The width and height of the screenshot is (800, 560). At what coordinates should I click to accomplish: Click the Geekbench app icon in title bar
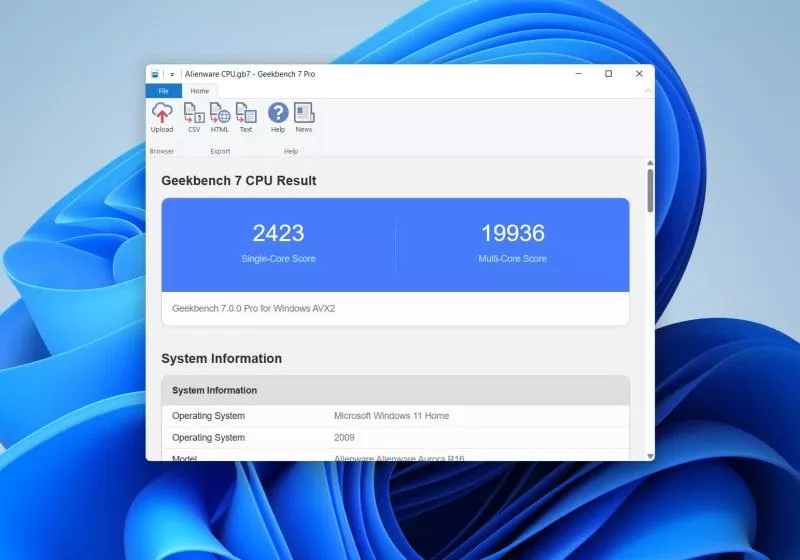(155, 74)
